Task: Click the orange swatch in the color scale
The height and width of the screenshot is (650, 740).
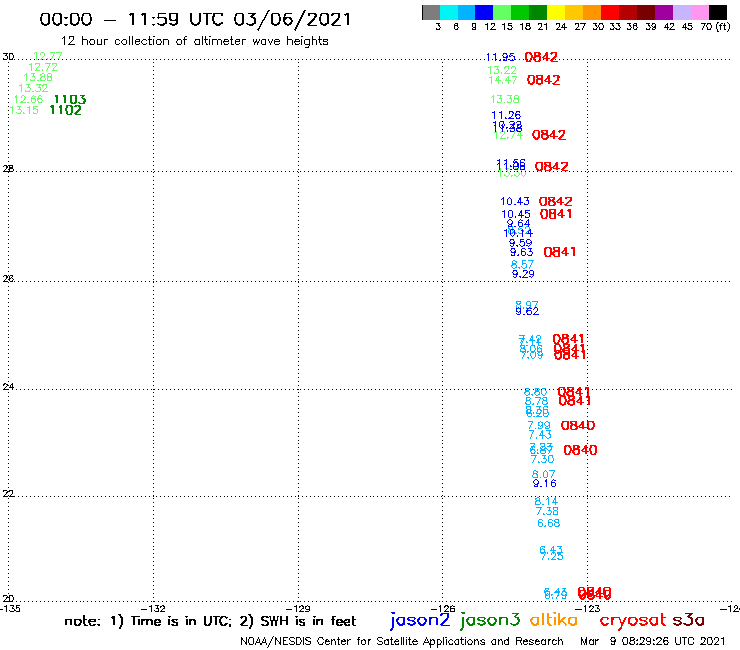Action: [592, 12]
